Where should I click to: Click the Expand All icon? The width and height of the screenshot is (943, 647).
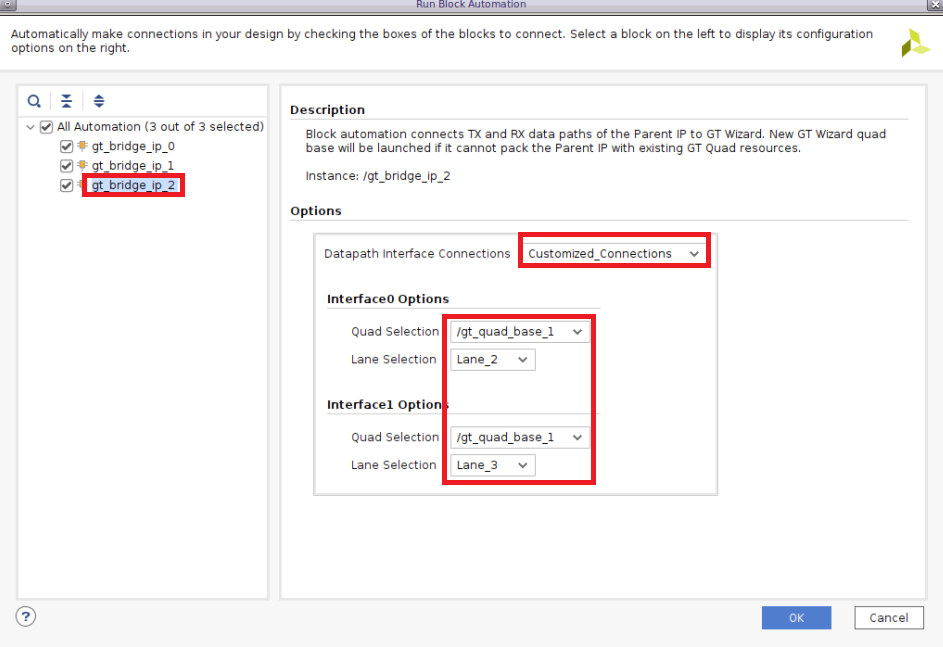coord(99,101)
